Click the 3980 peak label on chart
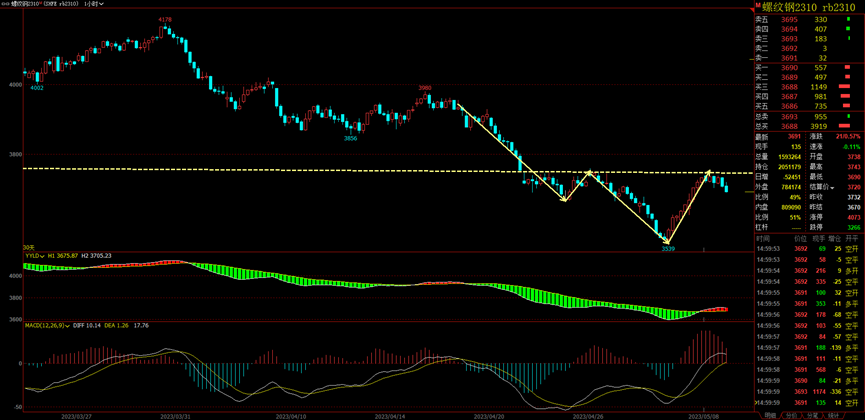The image size is (865, 420). click(424, 88)
